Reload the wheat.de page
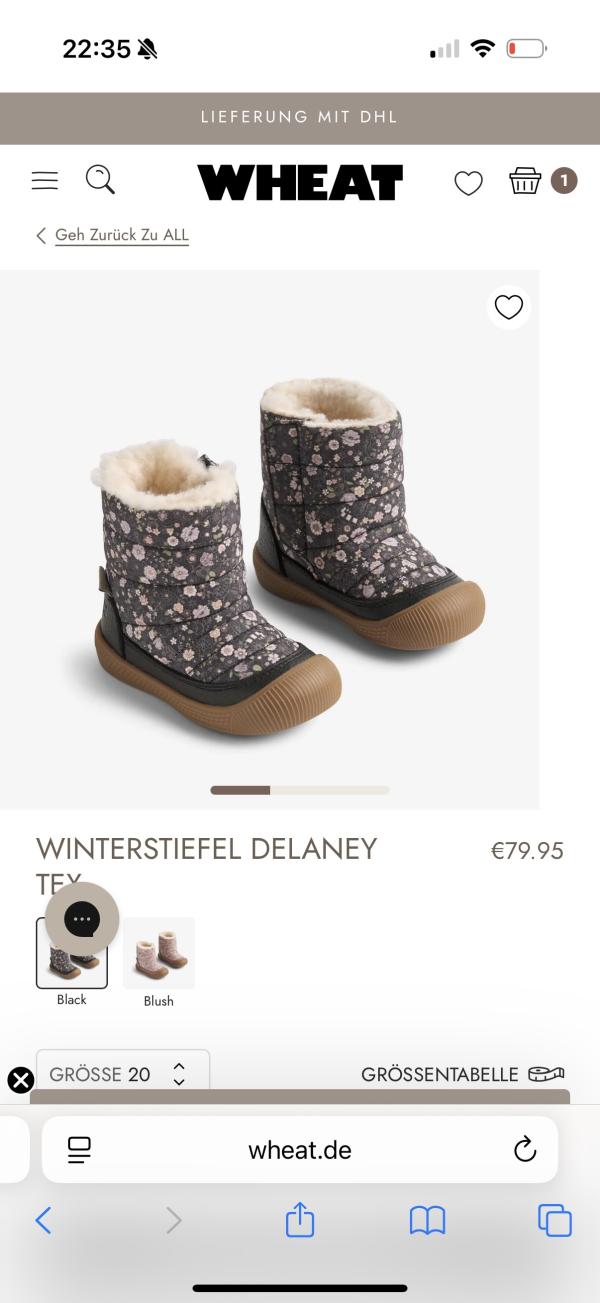This screenshot has width=600, height=1303. pyautogui.click(x=525, y=1150)
